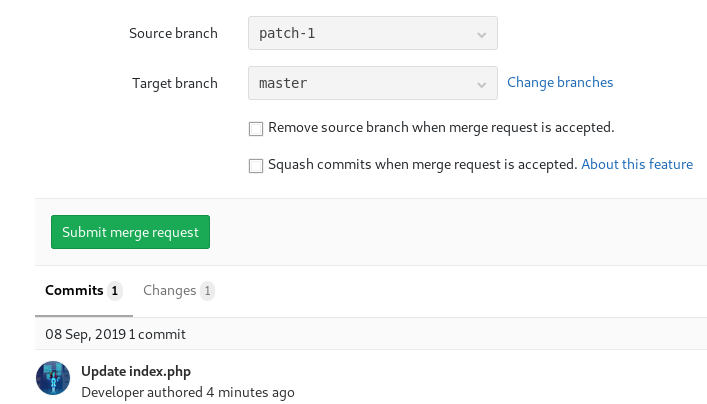Click the Source branch field label
The height and width of the screenshot is (404, 707).
[x=173, y=34]
